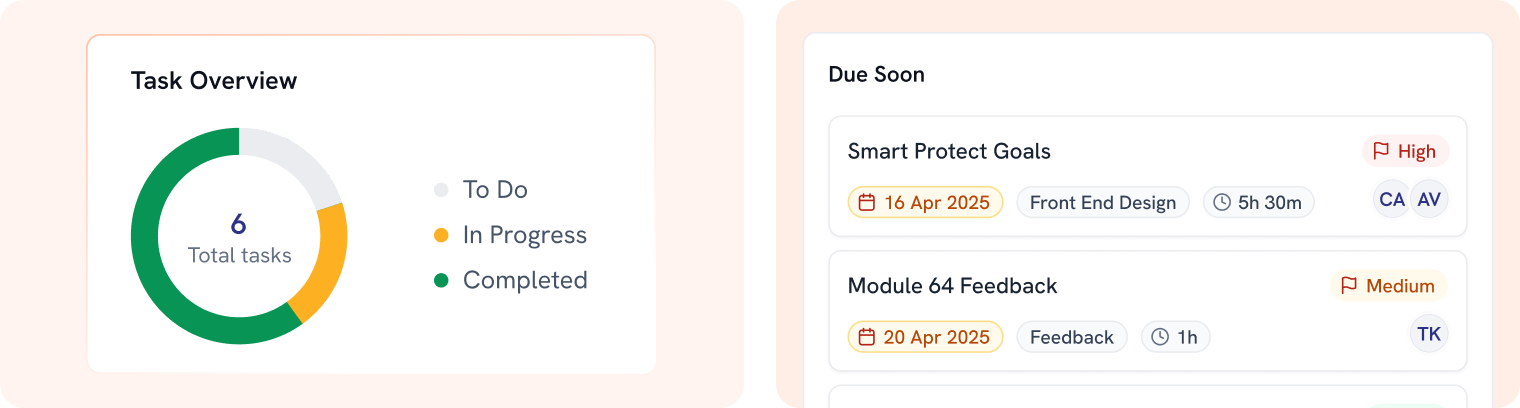Click the flag icon on Medium priority badge
The height and width of the screenshot is (408, 1520).
tap(1349, 286)
